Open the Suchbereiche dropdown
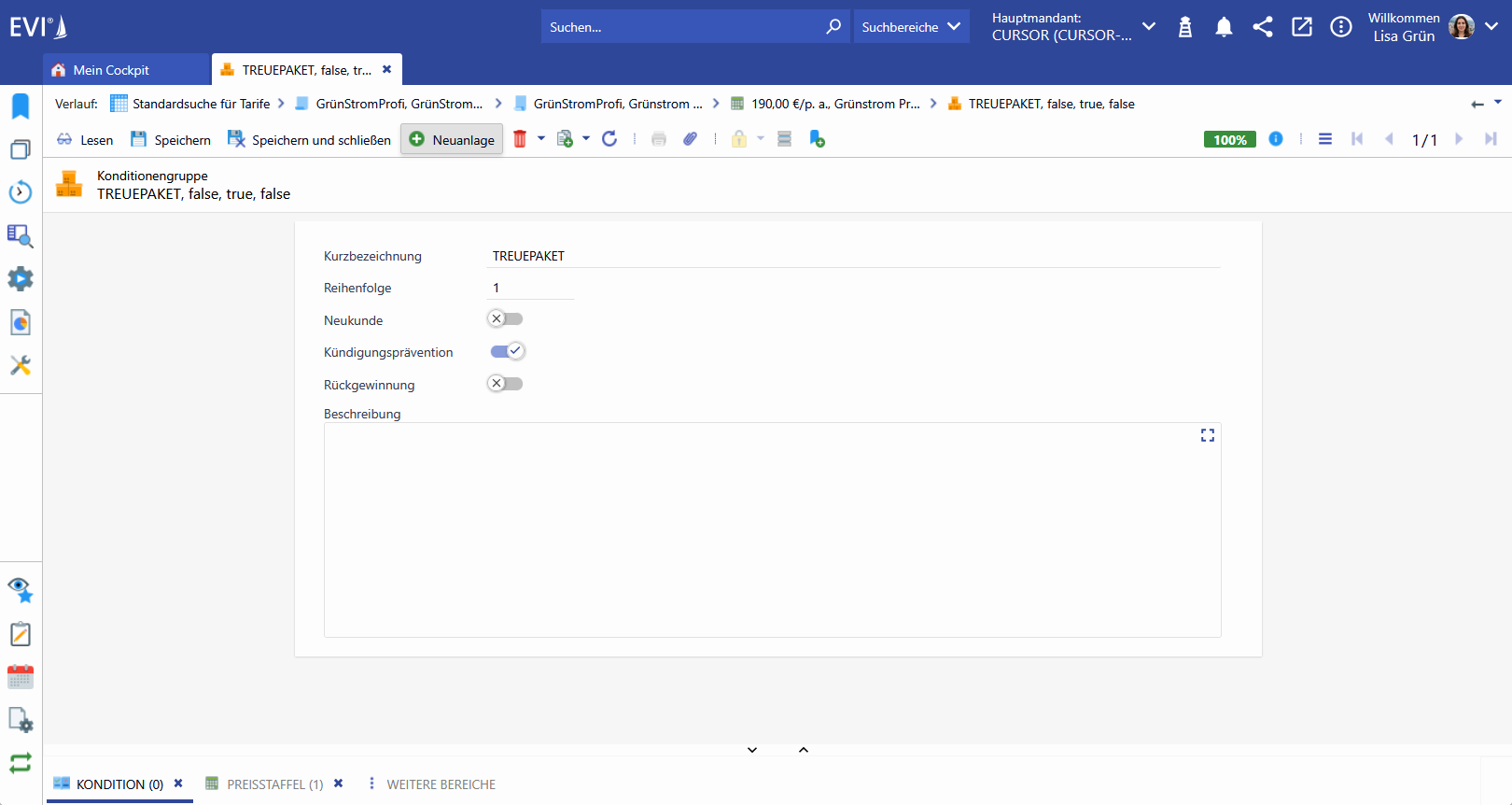This screenshot has height=805, width=1512. point(911,27)
